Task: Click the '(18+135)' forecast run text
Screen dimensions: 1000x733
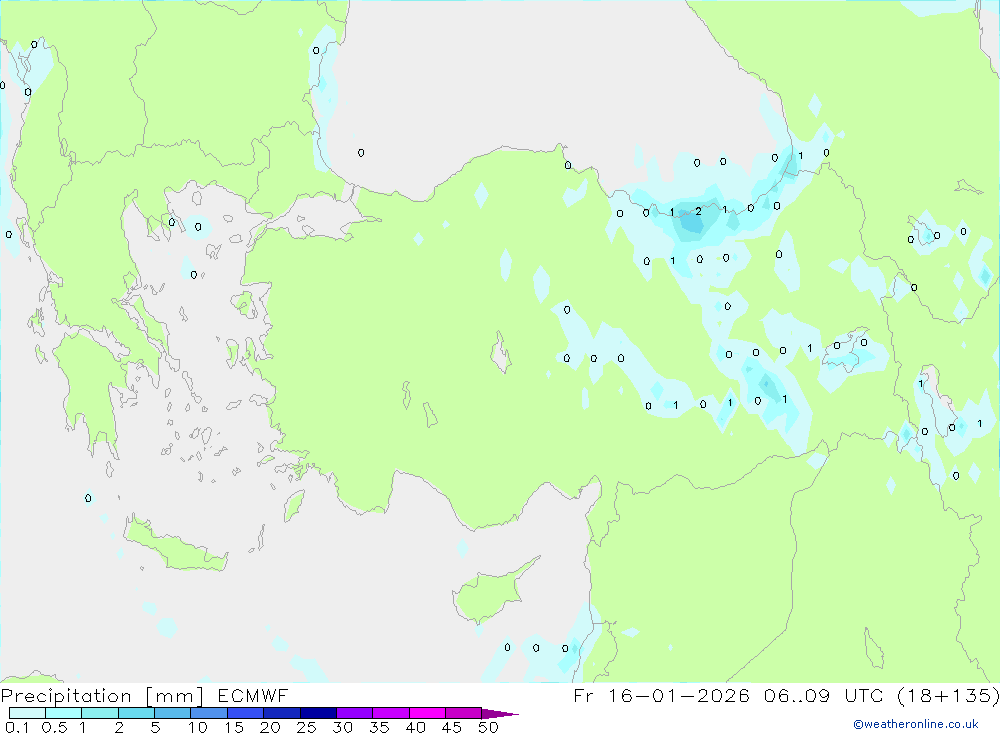Action: pos(949,695)
